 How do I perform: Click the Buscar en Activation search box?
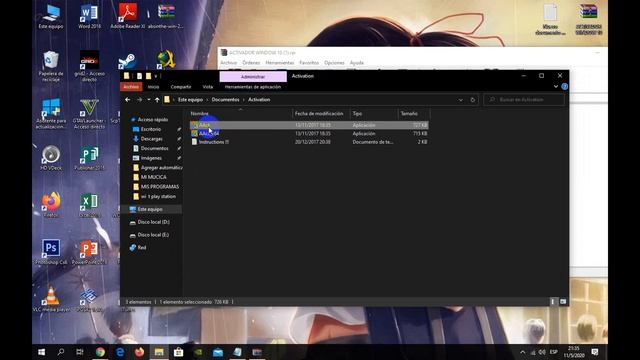(524, 100)
